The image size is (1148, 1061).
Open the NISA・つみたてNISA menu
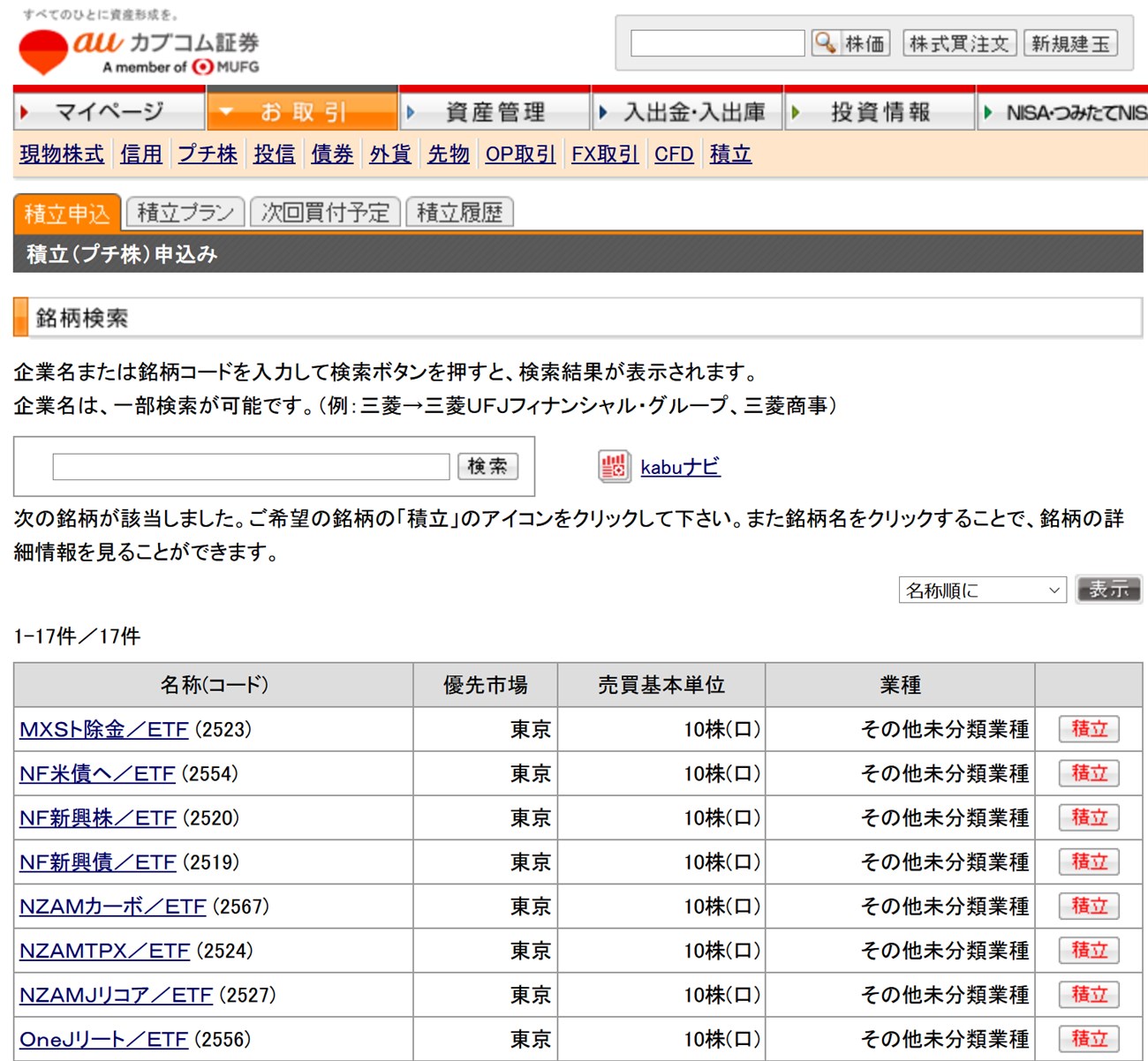[1062, 111]
